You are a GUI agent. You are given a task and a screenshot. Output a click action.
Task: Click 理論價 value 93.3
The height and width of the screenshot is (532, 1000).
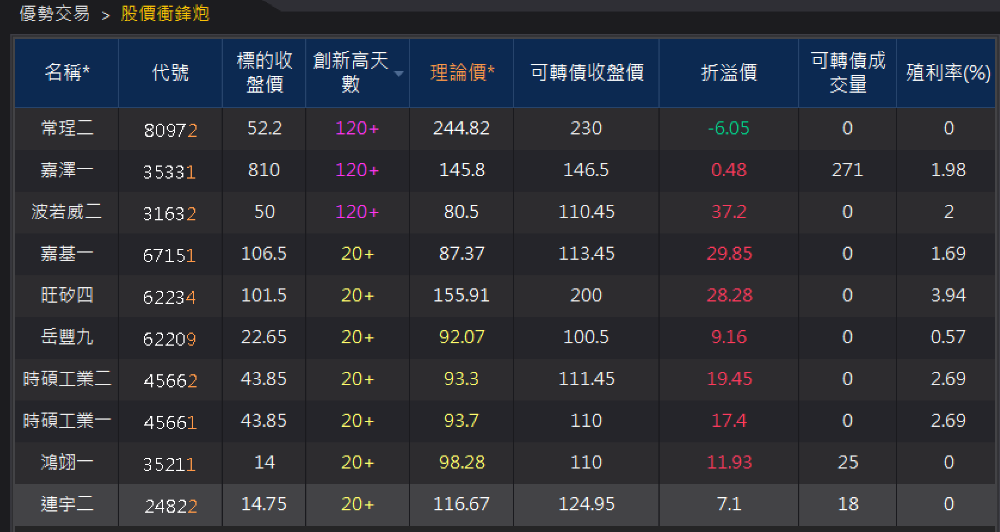pos(462,379)
